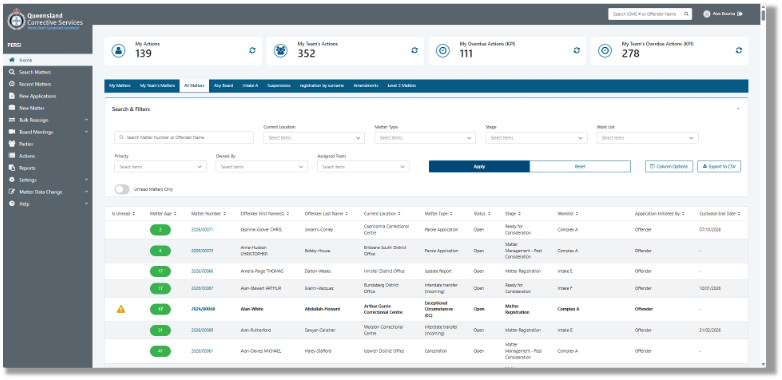The image size is (782, 380).
Task: Click the Search Matter Number or Offender Name field
Action: (x=184, y=137)
